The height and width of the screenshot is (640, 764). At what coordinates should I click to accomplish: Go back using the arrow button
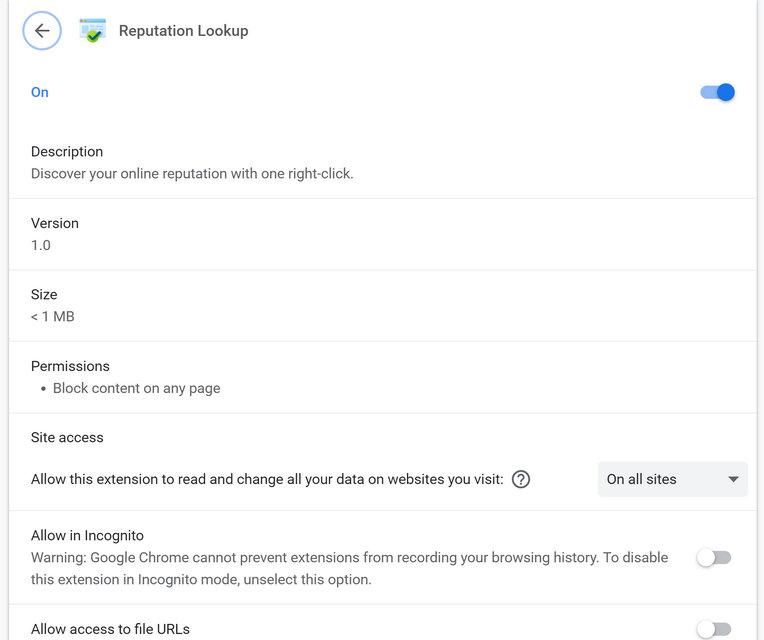click(42, 31)
